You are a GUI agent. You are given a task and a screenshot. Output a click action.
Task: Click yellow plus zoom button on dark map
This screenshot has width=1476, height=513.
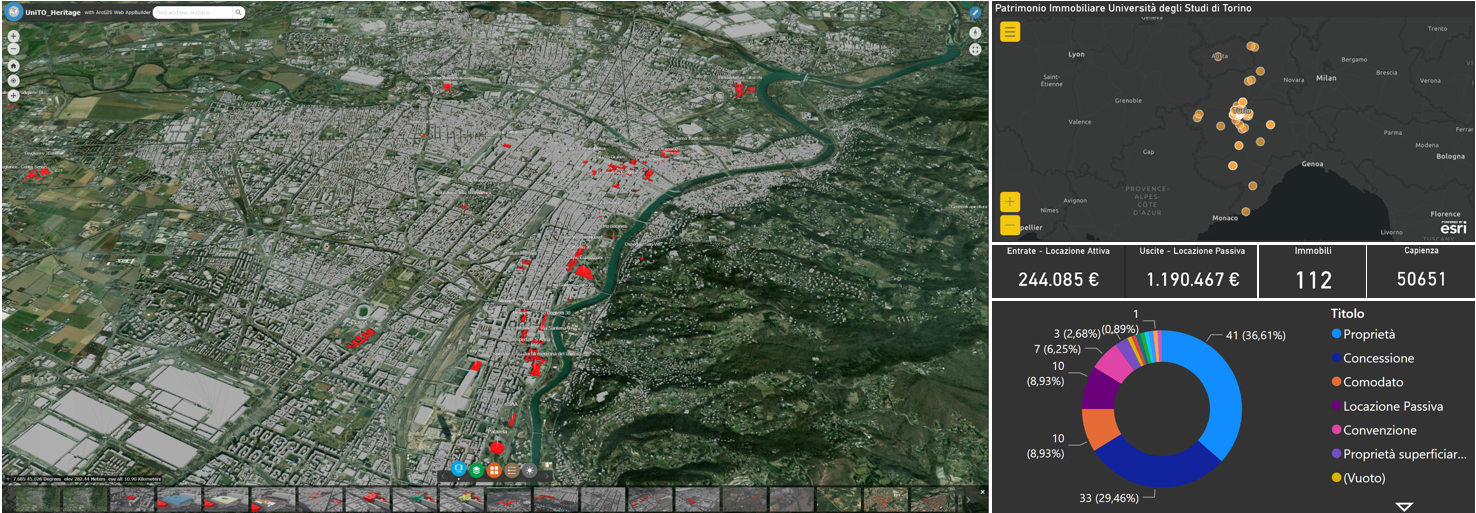click(1010, 202)
